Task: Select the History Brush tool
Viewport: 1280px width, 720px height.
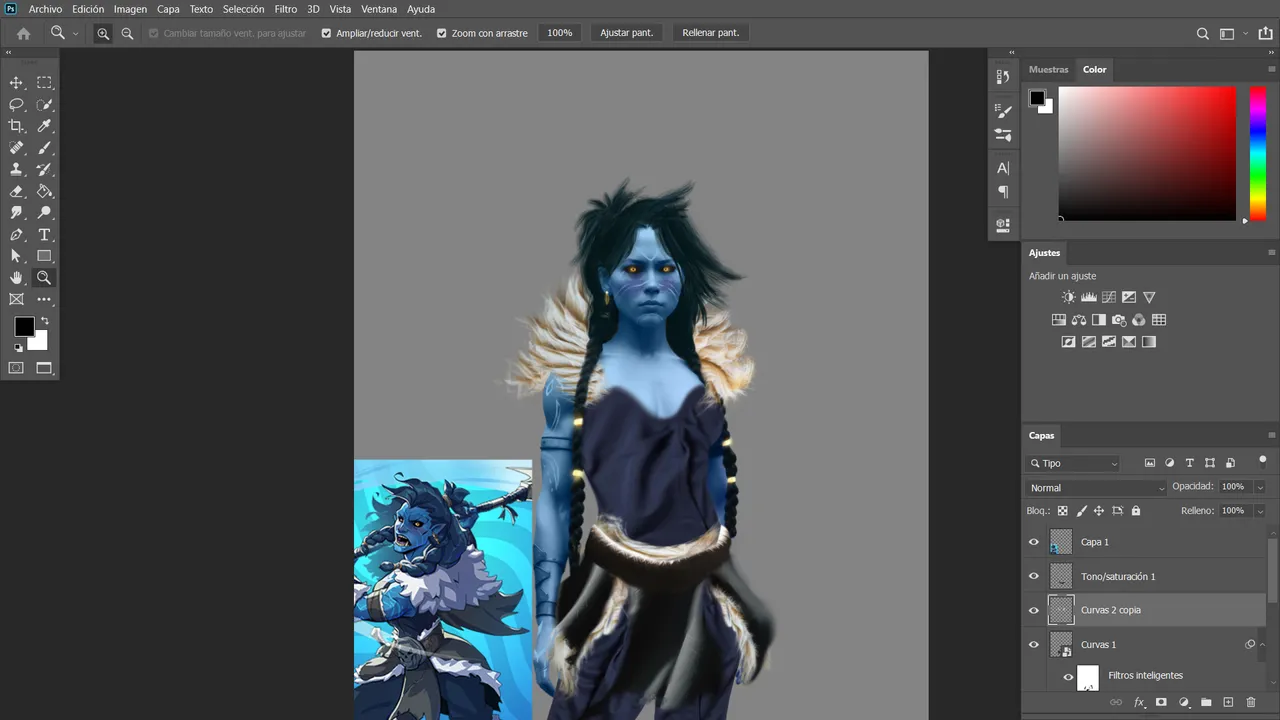Action: [44, 170]
